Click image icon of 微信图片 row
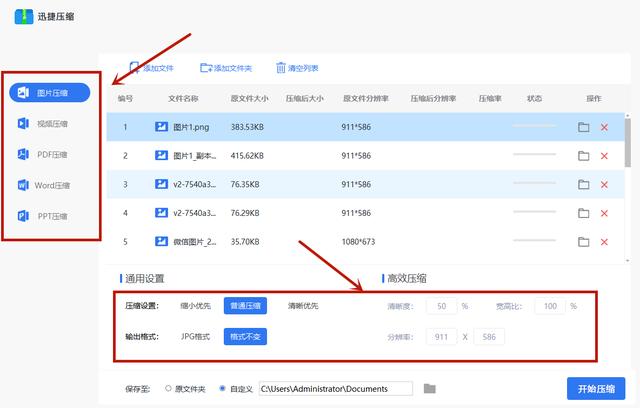This screenshot has height=408, width=640. click(x=161, y=242)
